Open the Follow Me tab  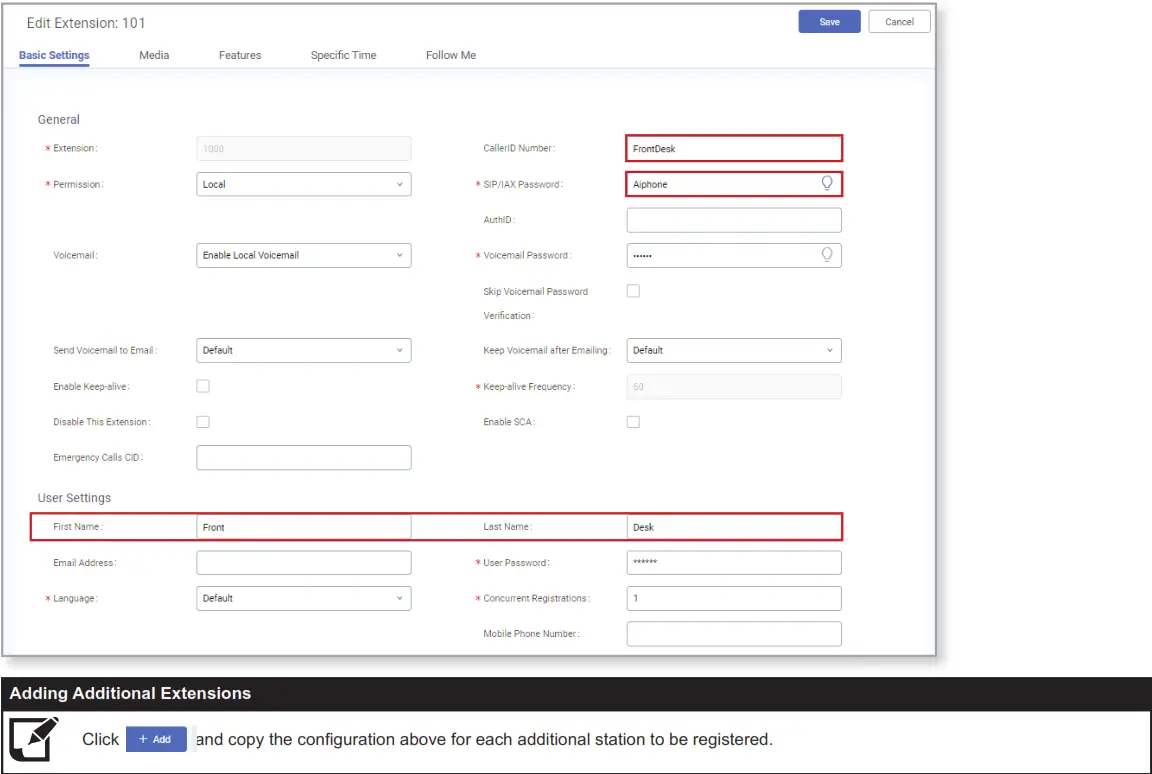450,55
